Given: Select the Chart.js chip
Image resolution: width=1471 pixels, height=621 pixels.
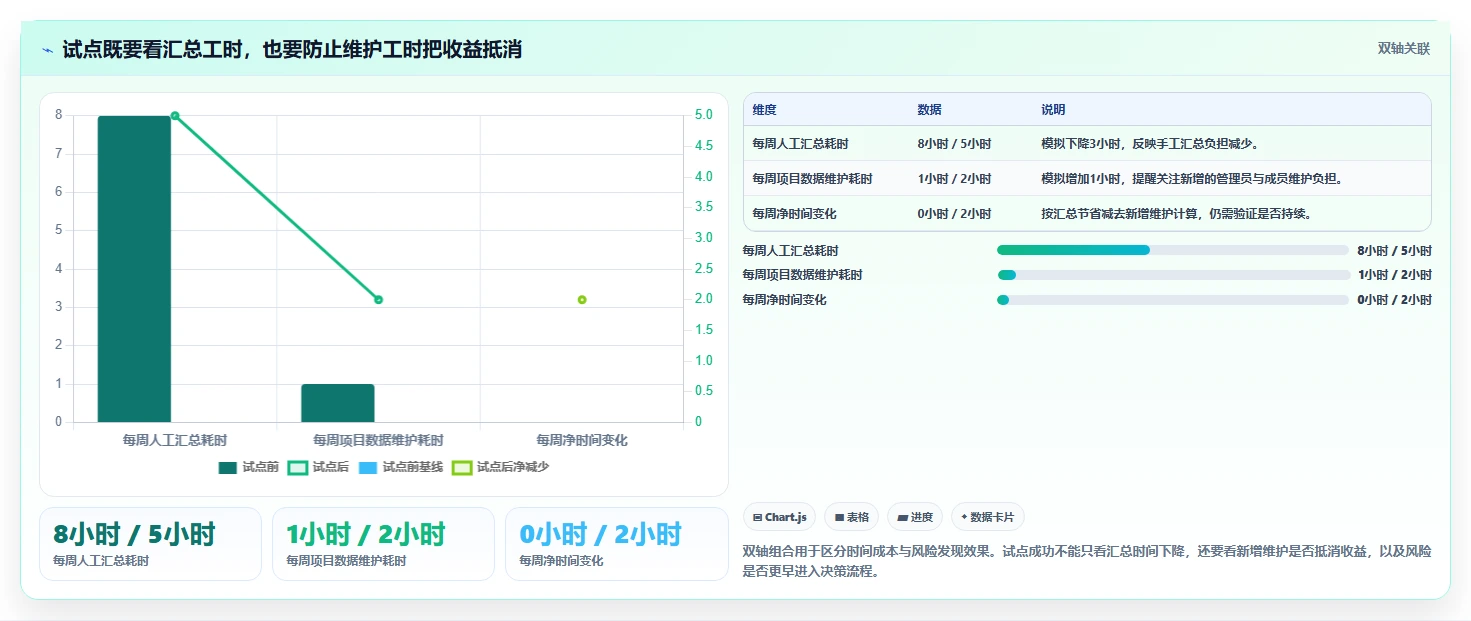Looking at the screenshot, I should [779, 517].
